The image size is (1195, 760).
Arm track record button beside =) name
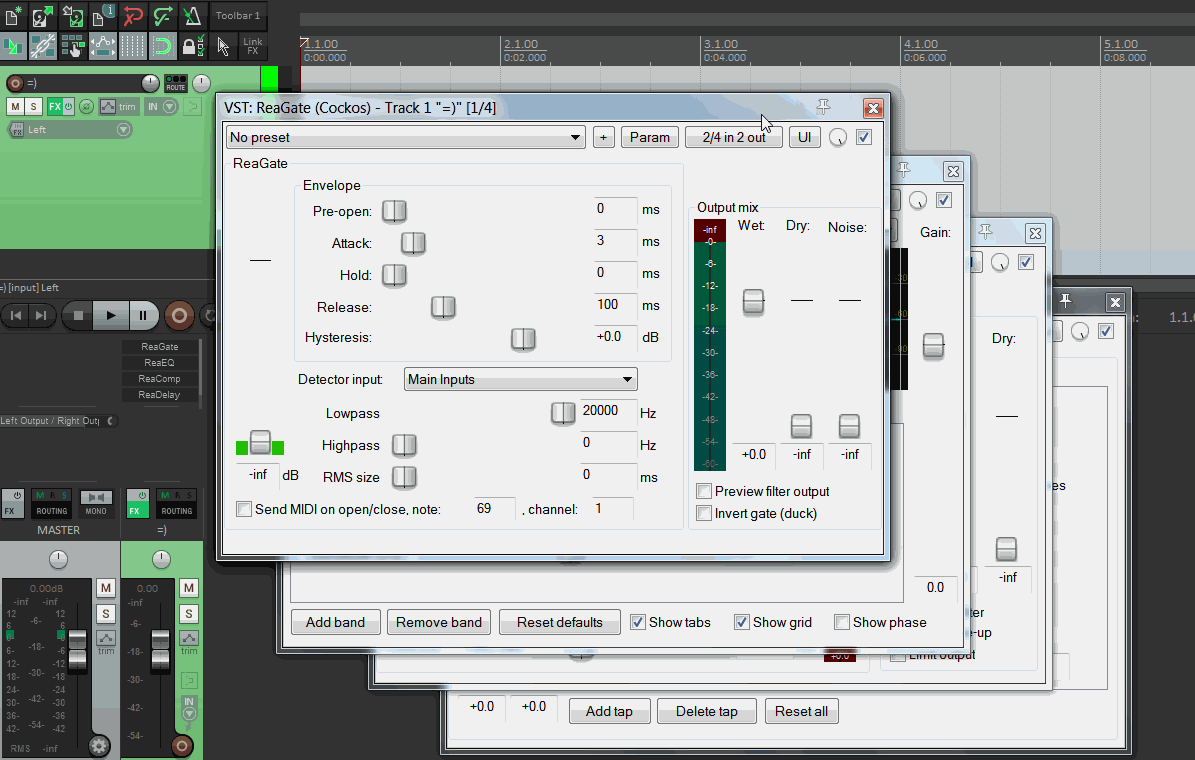(14, 83)
